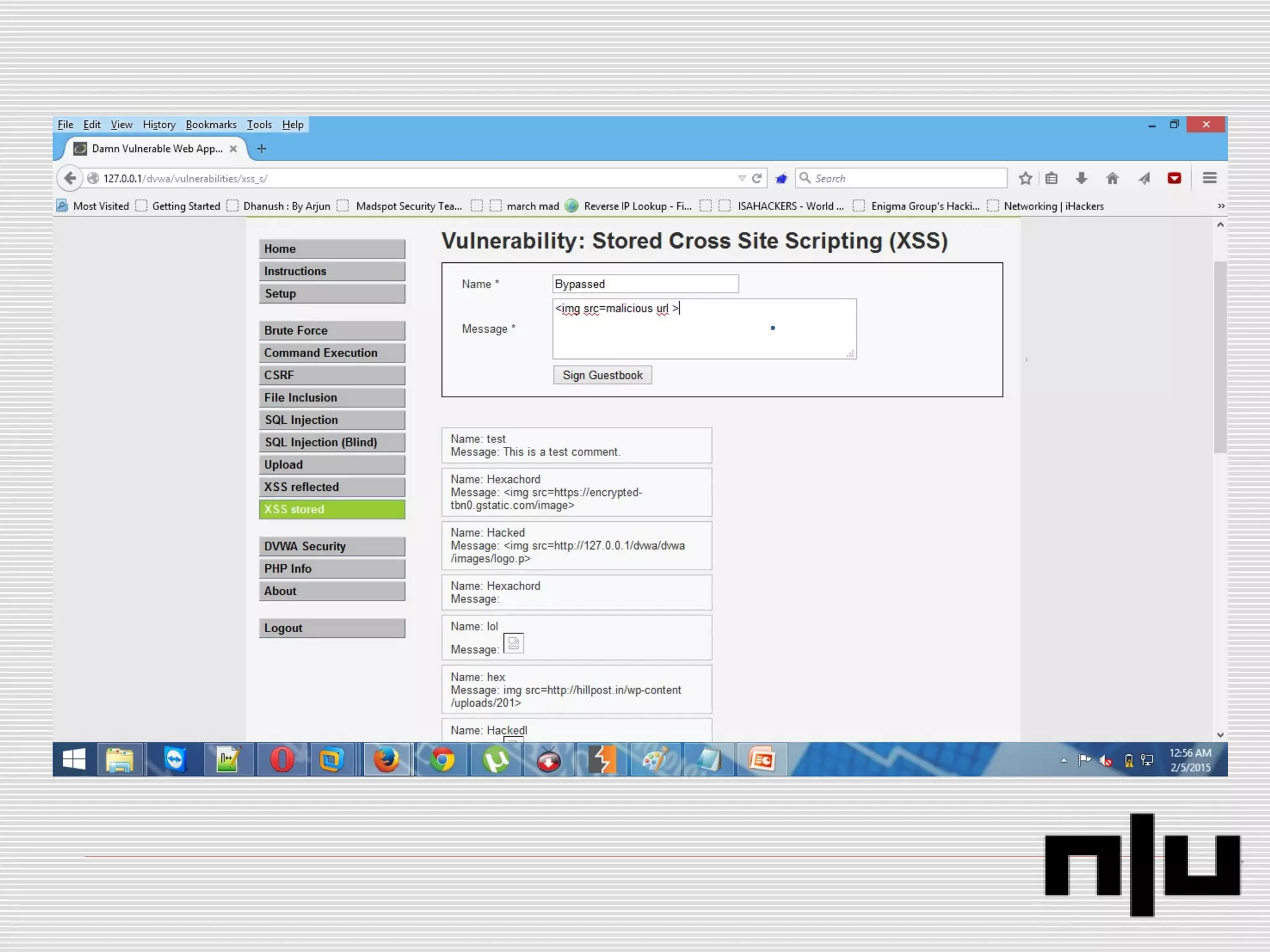
Task: Open the DVWA Security page
Action: [x=332, y=546]
